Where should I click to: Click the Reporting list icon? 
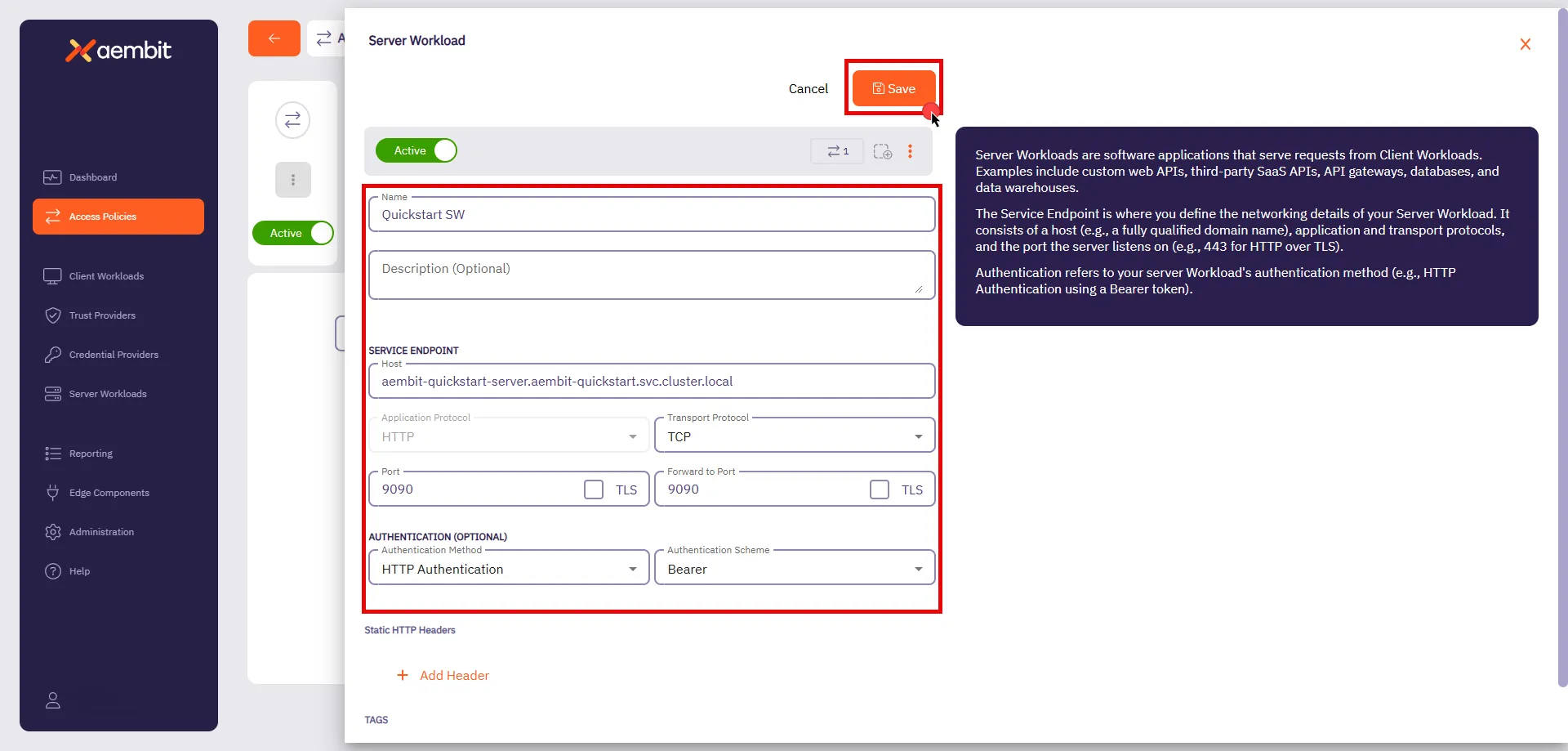coord(53,454)
